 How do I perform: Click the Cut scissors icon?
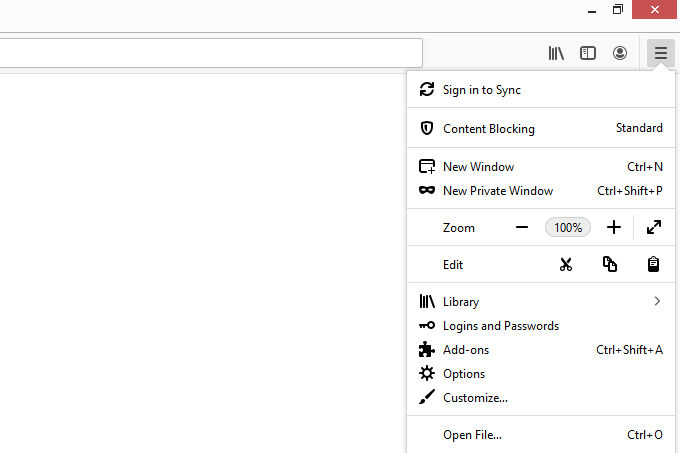tap(566, 264)
